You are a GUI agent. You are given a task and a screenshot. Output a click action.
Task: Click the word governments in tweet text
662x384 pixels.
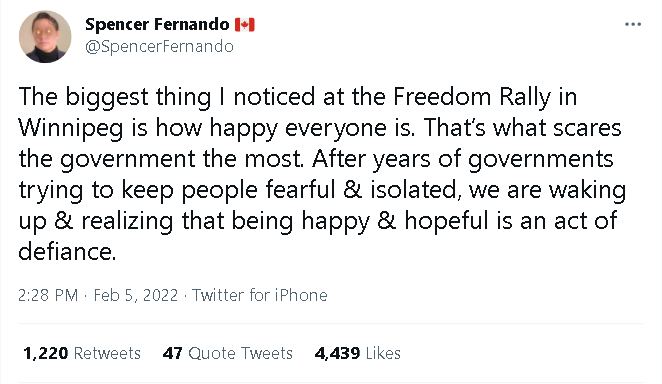tap(540, 159)
